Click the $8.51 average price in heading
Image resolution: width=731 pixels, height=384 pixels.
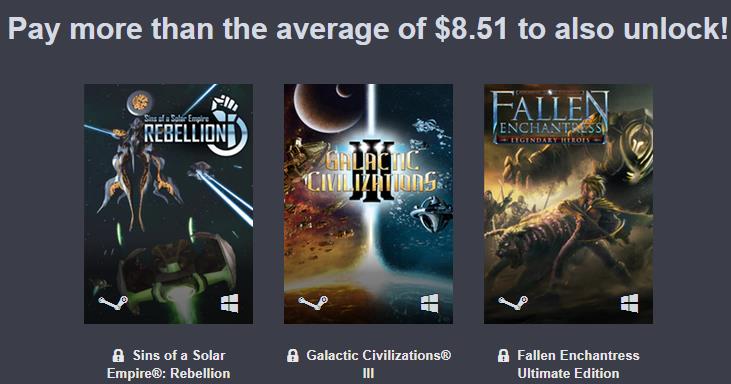coord(470,28)
